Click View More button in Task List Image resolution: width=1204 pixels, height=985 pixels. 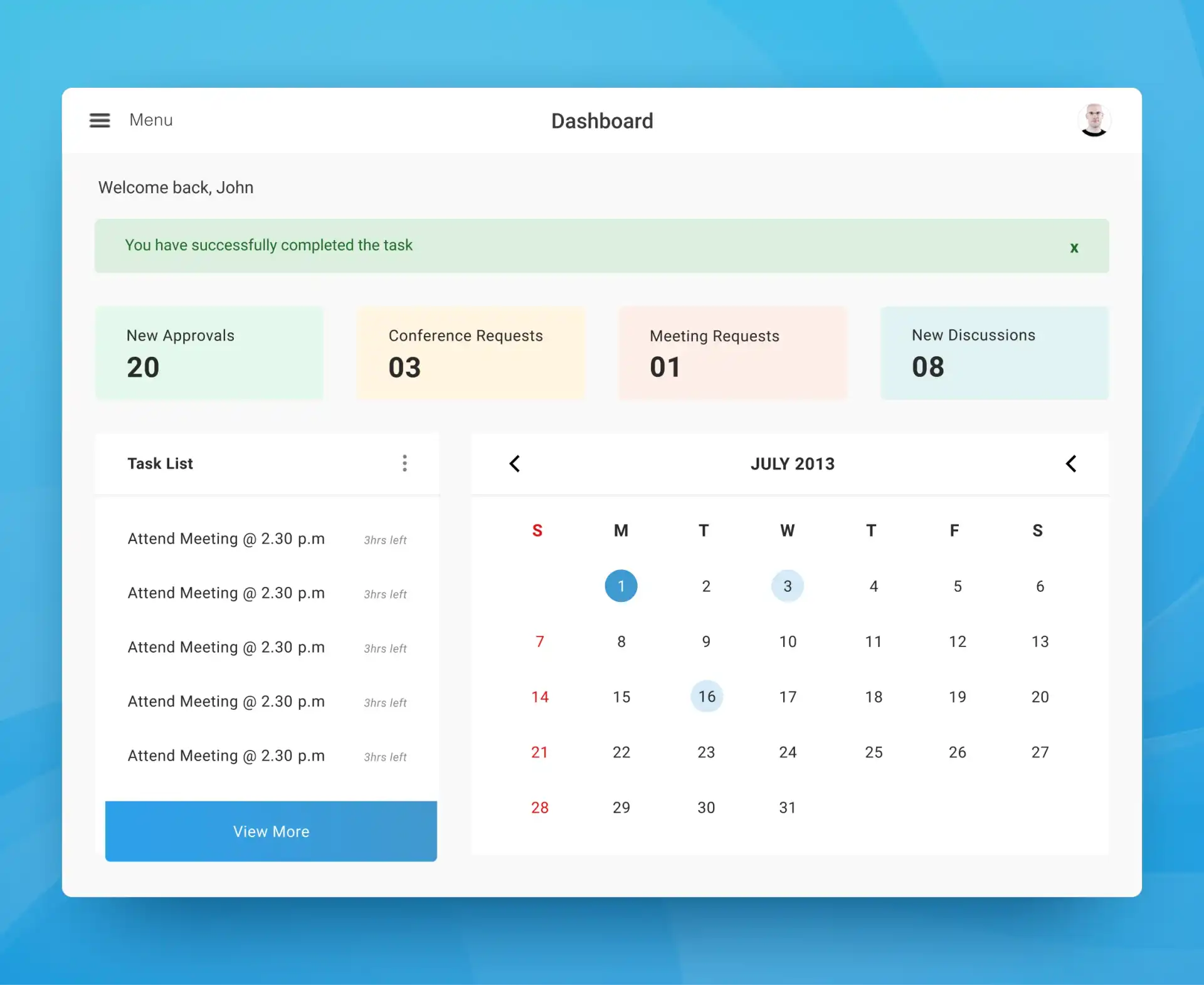point(270,831)
